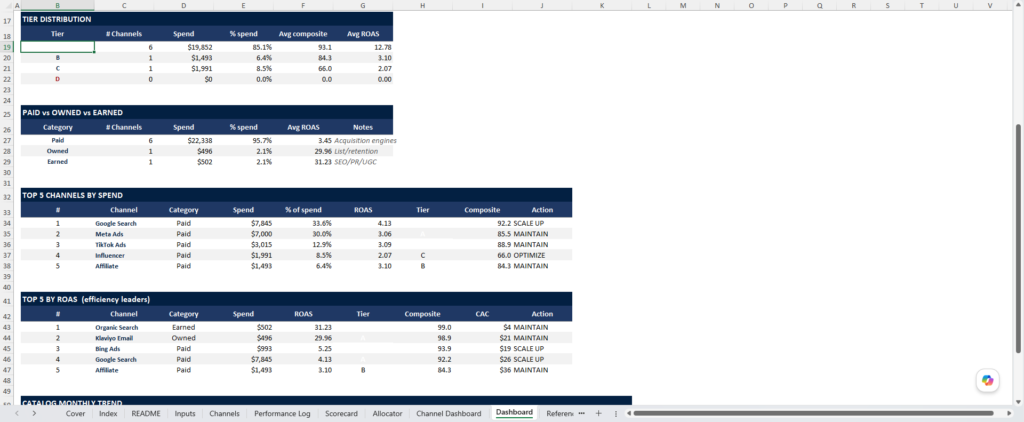
Task: Click the Avg composite column heading
Action: (303, 34)
